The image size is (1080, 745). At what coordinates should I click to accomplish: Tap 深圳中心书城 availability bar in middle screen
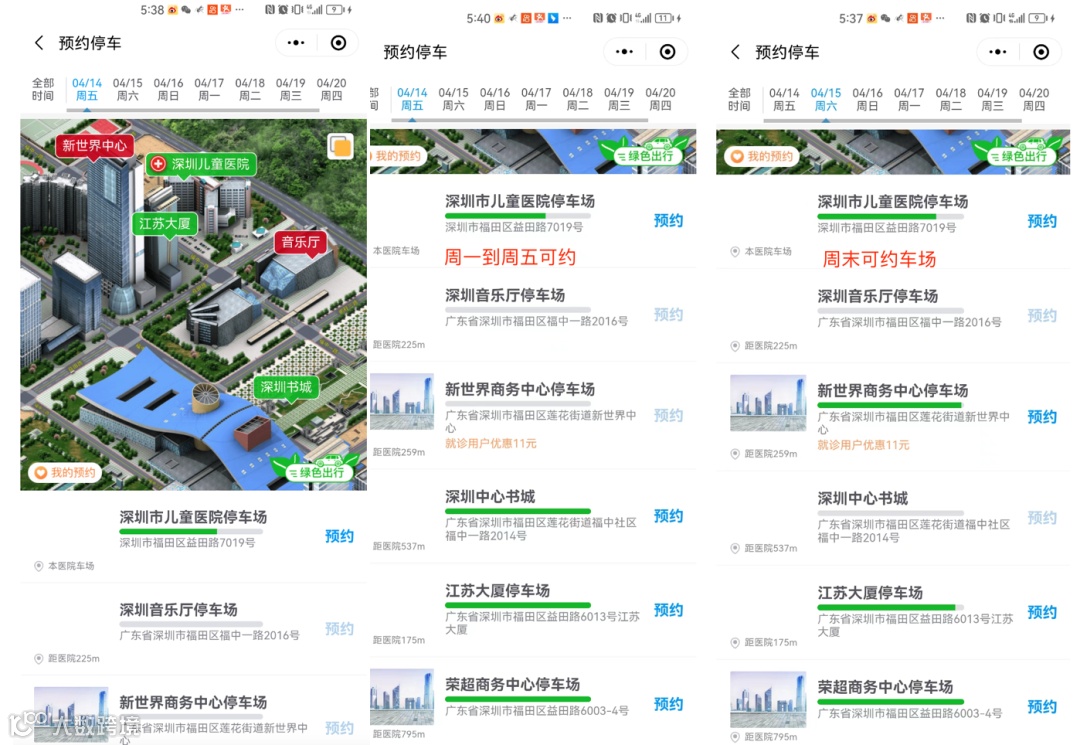518,512
